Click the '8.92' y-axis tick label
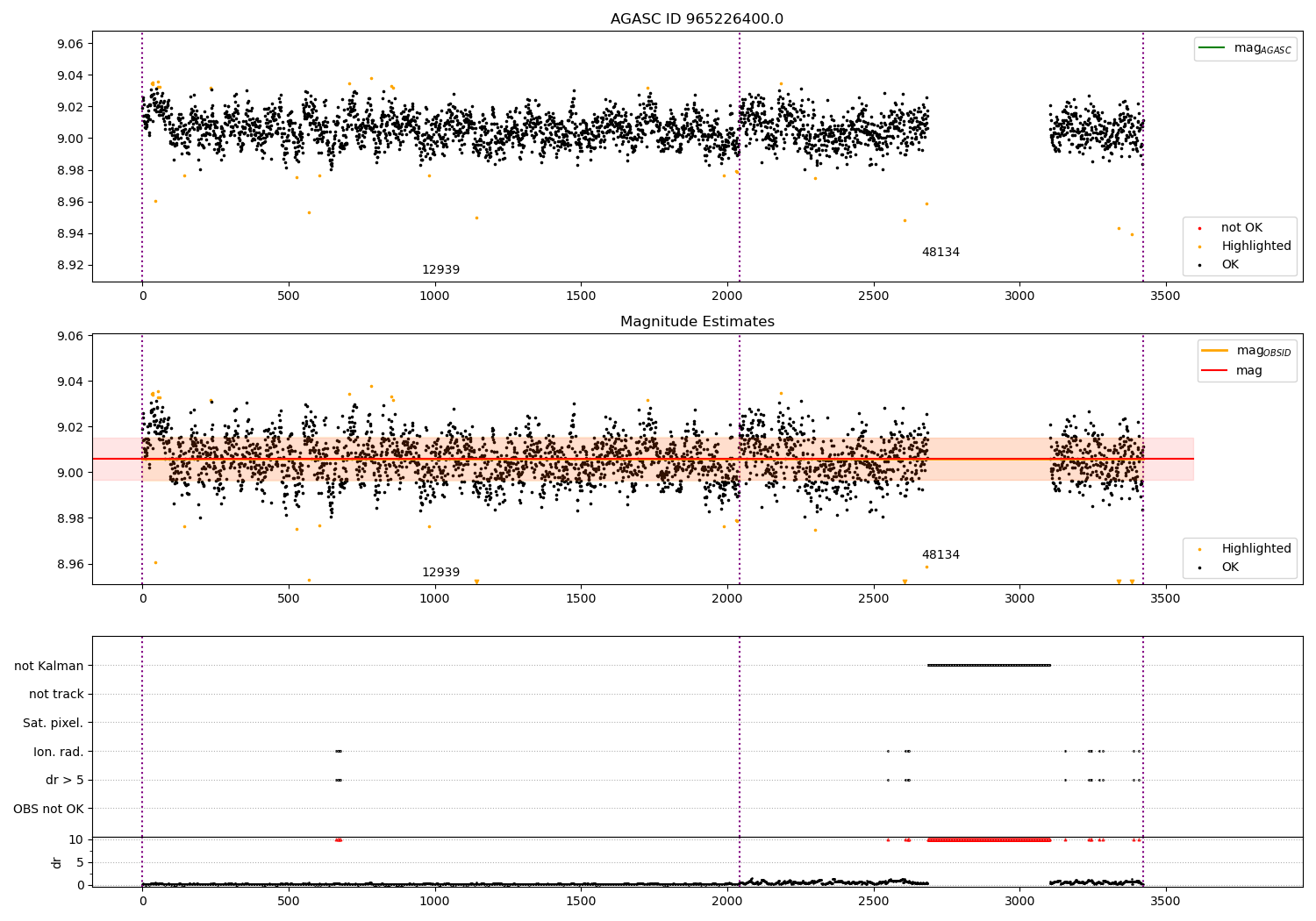 [x=70, y=266]
